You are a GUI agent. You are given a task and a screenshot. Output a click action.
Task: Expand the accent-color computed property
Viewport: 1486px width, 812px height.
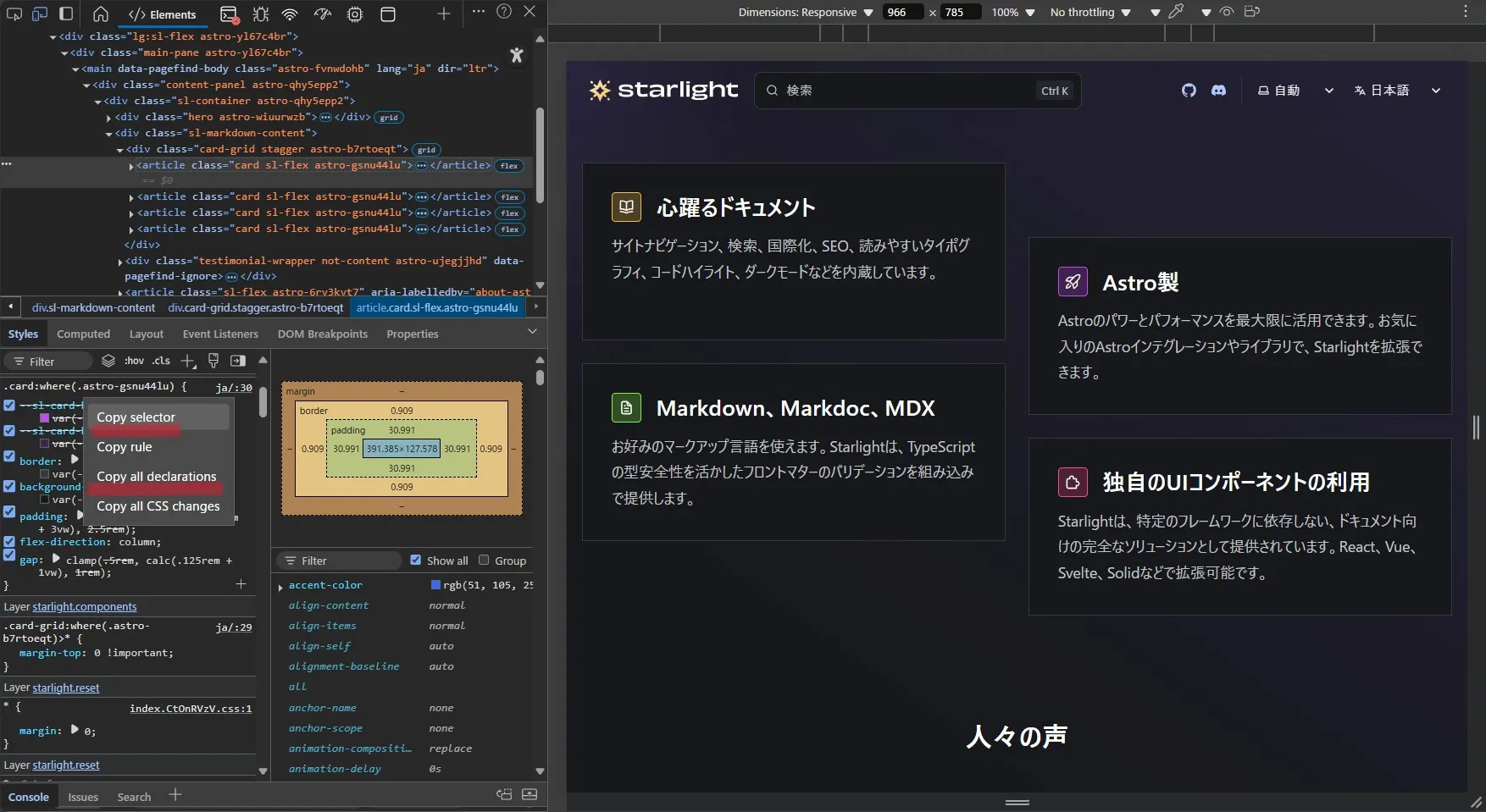tap(280, 586)
